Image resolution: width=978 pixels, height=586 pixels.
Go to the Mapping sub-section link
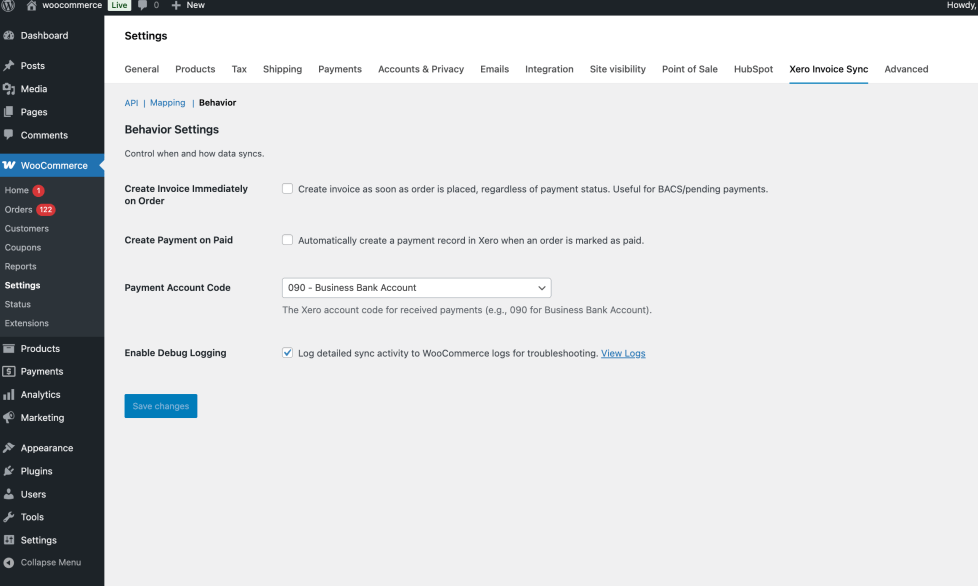[x=167, y=103]
